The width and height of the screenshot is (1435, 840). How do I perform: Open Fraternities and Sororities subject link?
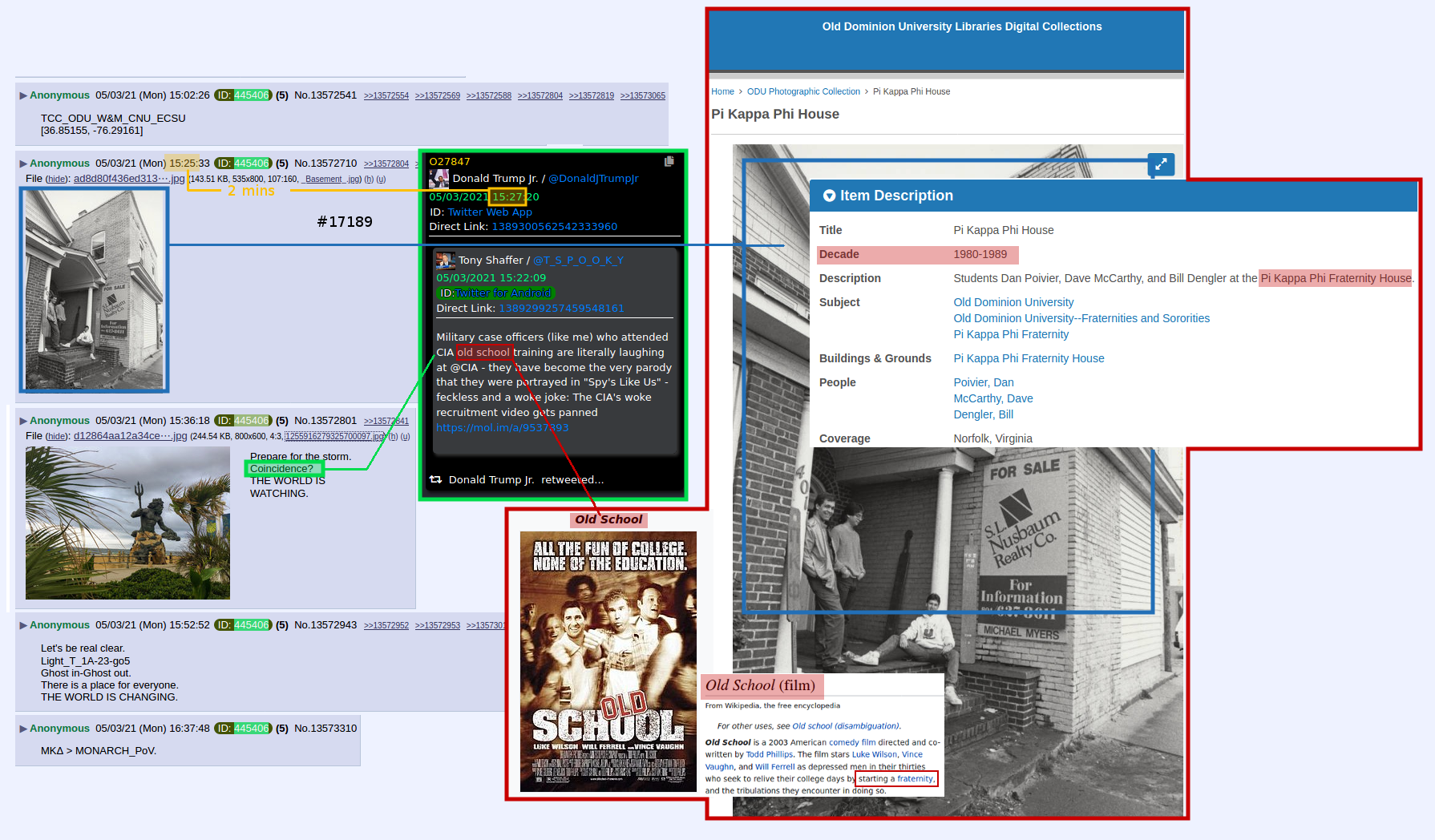point(1081,318)
